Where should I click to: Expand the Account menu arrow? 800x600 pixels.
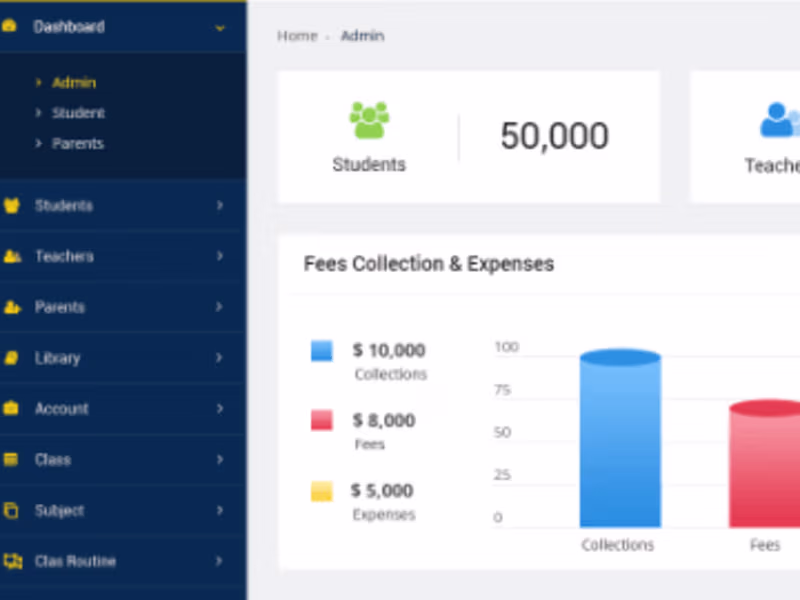pos(219,409)
